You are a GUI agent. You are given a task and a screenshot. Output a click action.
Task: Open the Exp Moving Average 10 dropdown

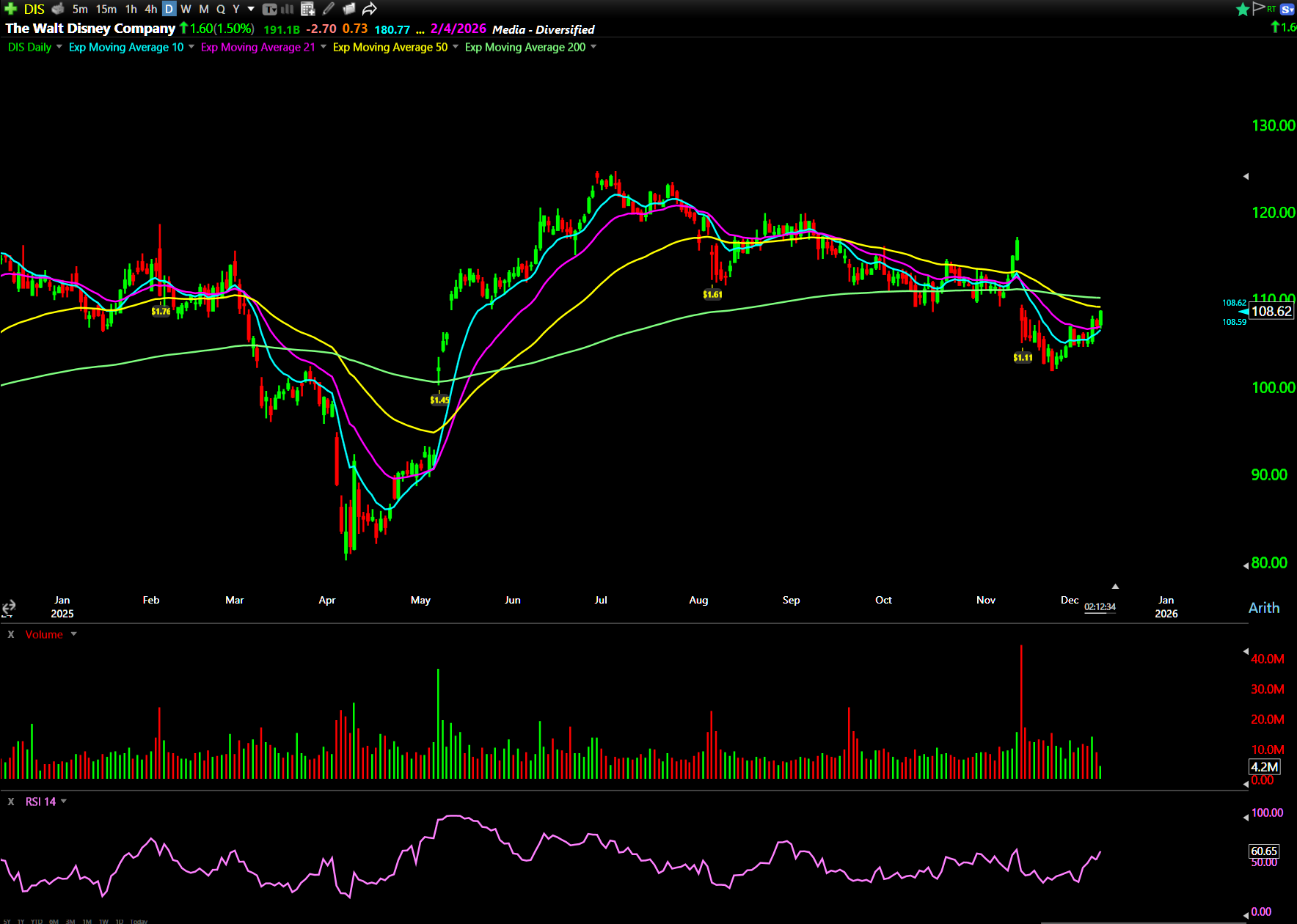click(191, 47)
